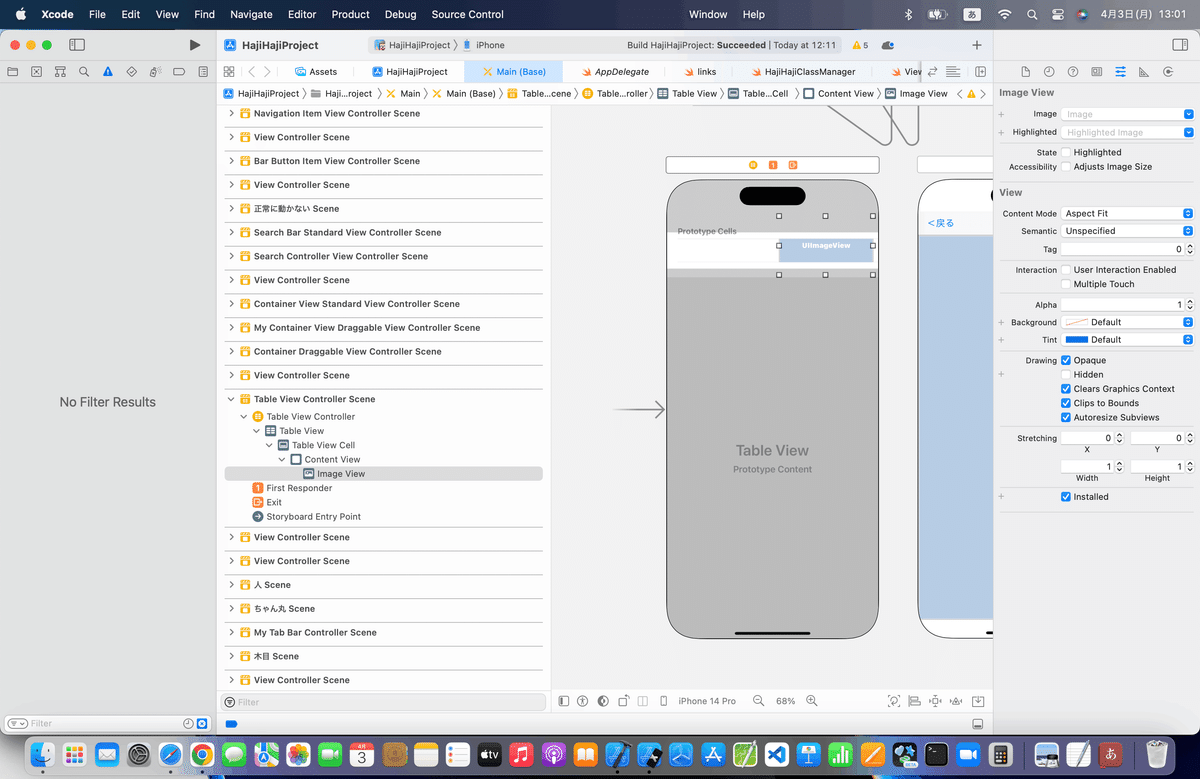Image resolution: width=1200 pixels, height=779 pixels.
Task: Open related items grid icon
Action: point(229,72)
